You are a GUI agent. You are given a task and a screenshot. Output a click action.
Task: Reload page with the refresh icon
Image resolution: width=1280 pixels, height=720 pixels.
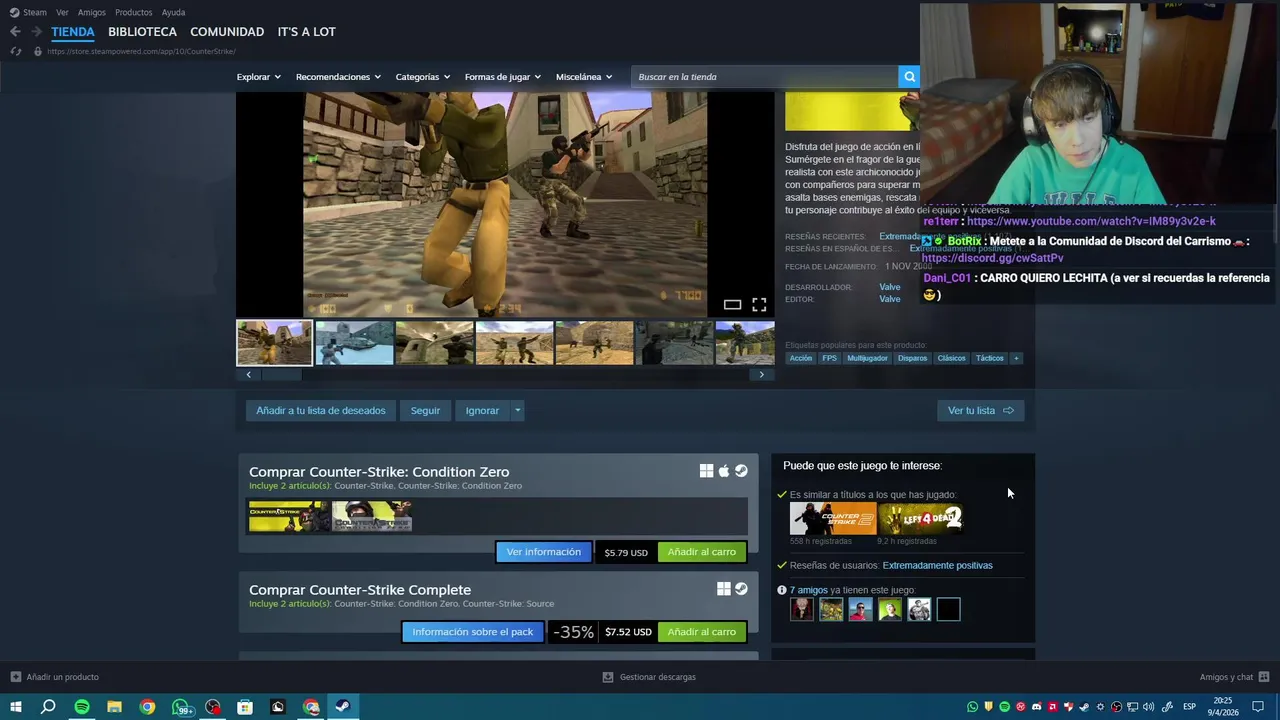tap(15, 51)
